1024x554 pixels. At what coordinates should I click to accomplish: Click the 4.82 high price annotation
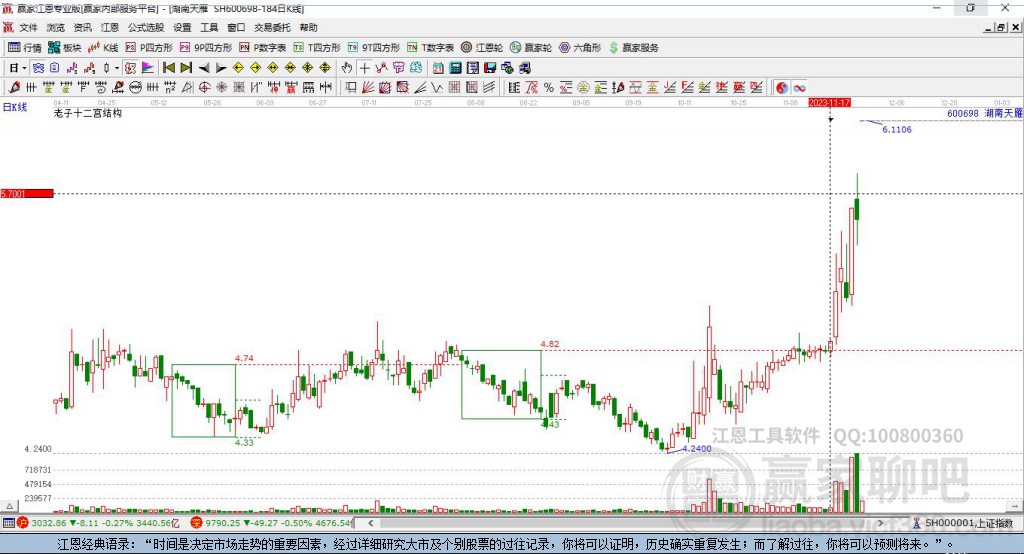point(549,344)
